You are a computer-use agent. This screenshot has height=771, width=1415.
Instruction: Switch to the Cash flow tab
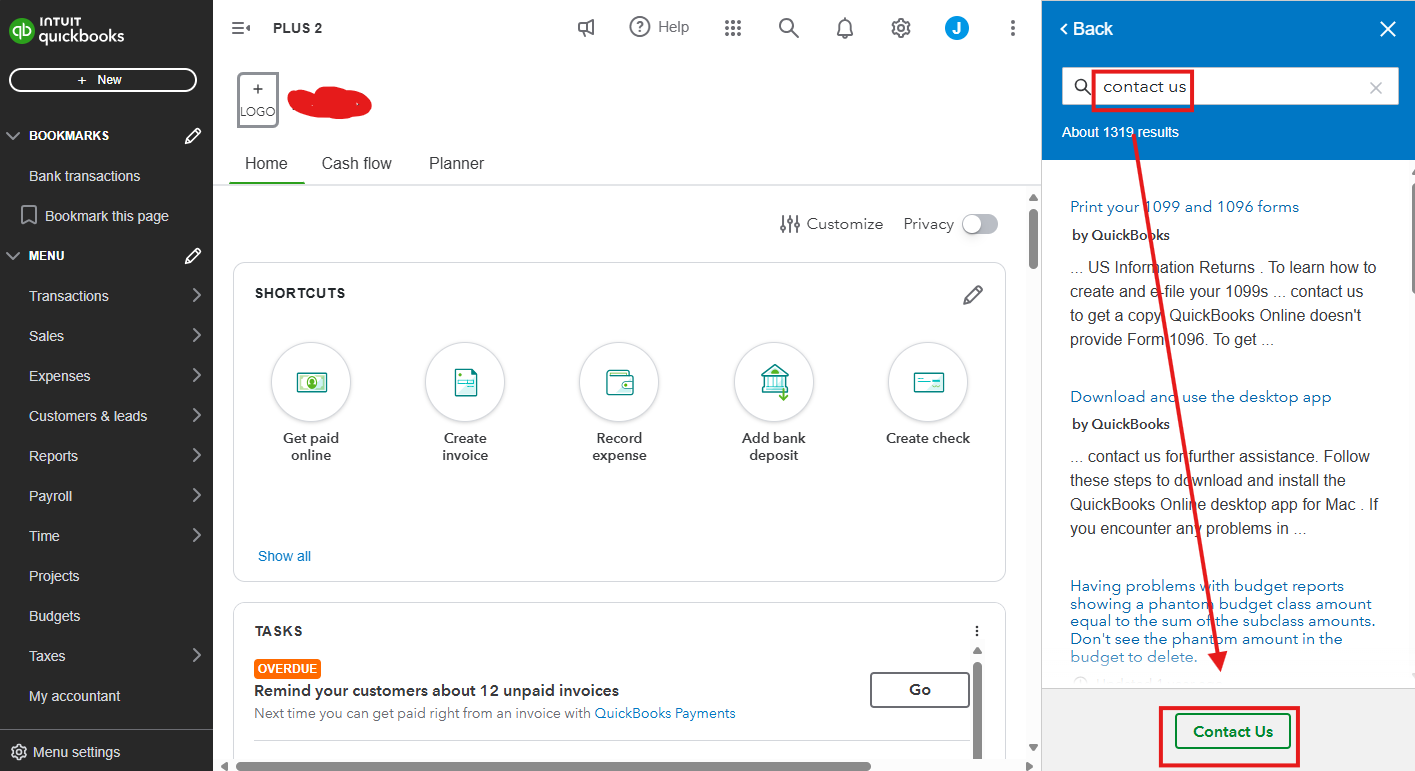coord(357,164)
